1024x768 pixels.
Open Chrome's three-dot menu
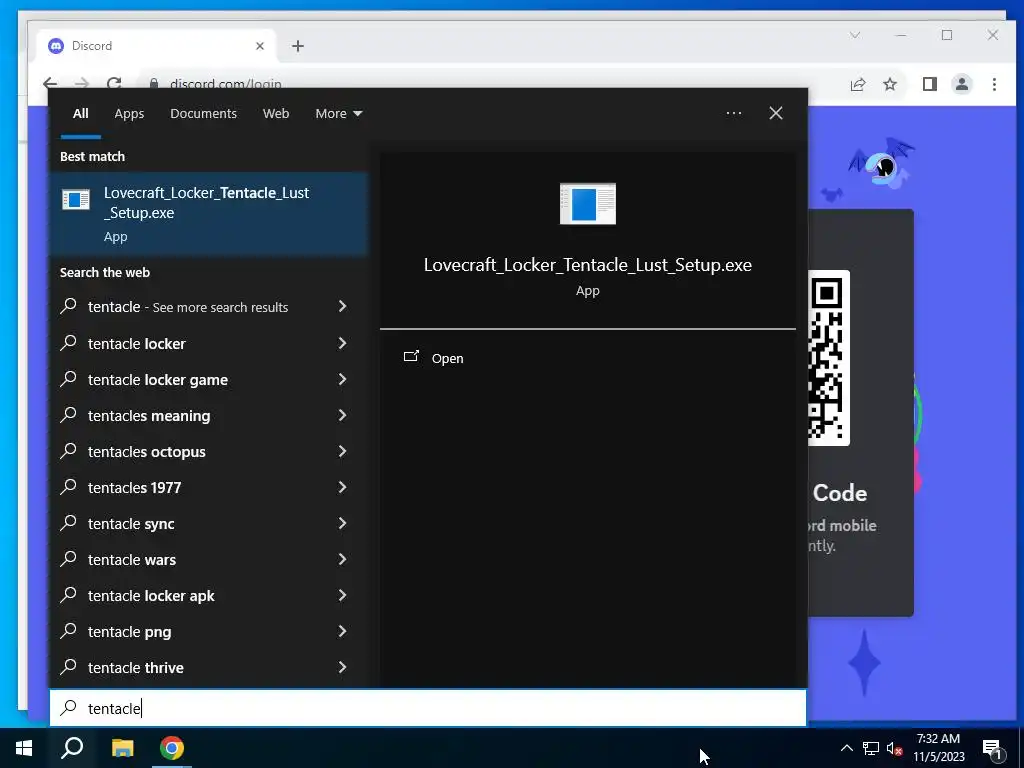(x=994, y=84)
